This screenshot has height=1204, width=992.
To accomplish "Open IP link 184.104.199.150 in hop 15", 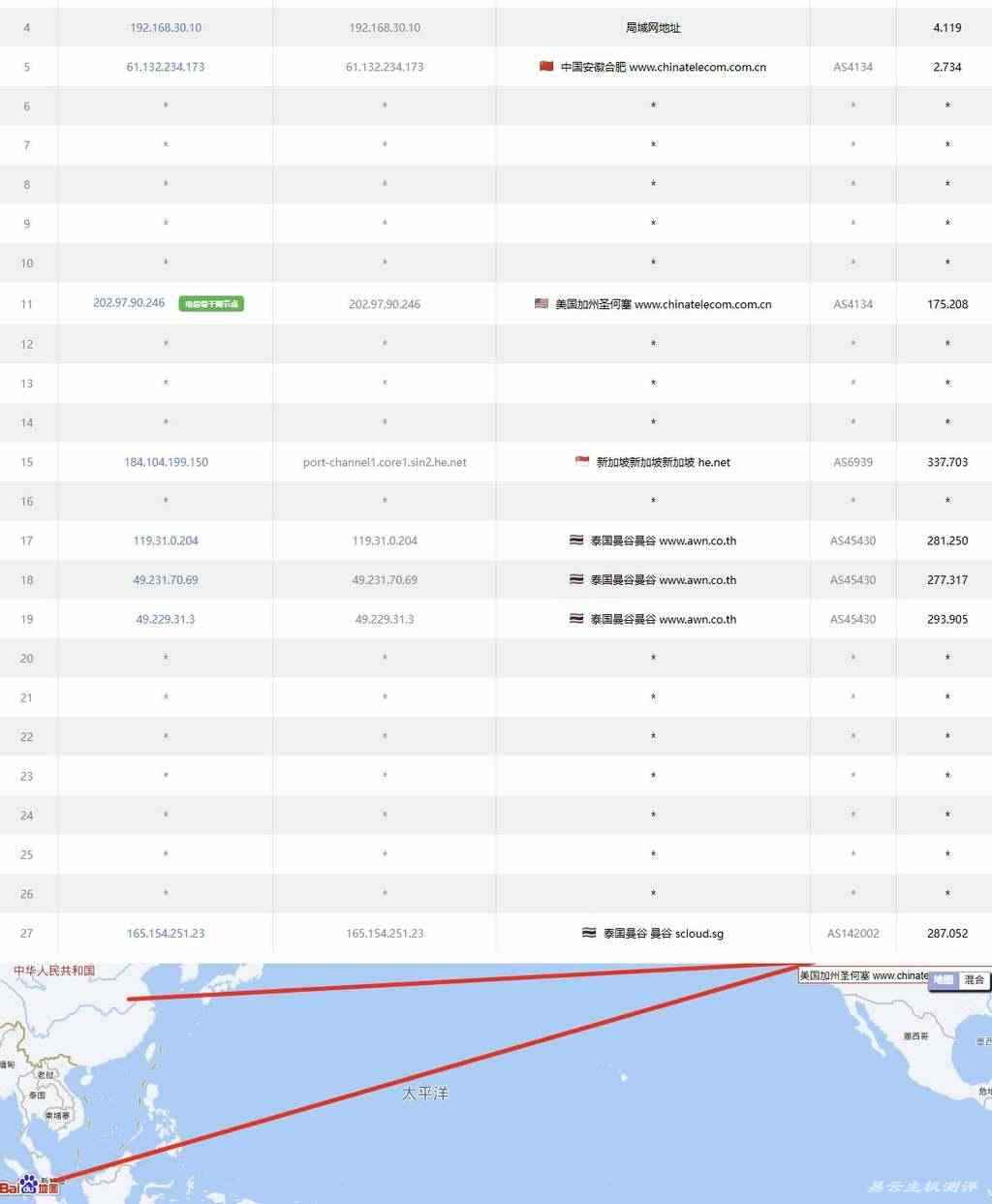I will click(x=166, y=462).
